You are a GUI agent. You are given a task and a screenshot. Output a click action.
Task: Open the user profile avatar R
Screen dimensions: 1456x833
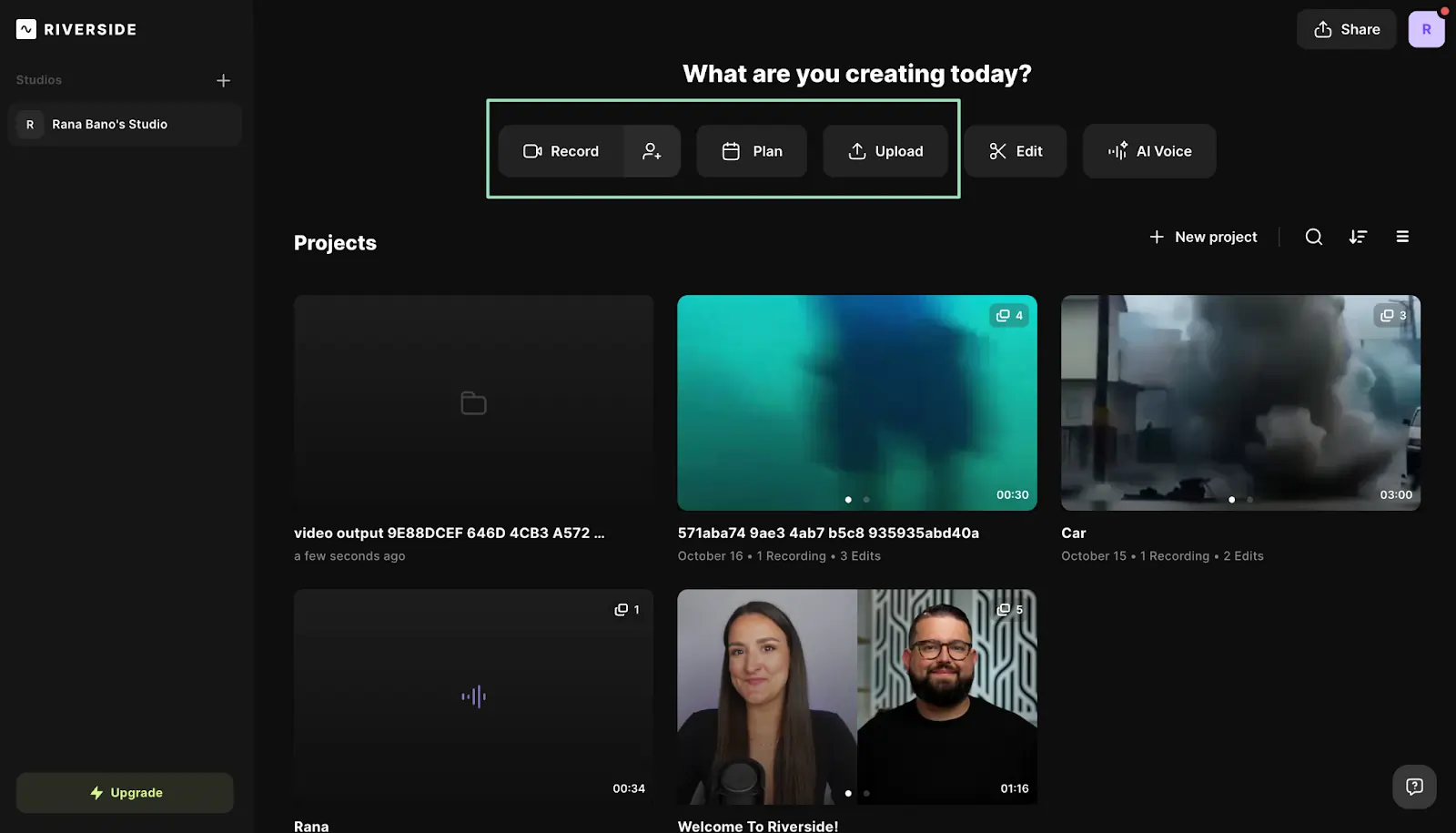pos(1426,29)
